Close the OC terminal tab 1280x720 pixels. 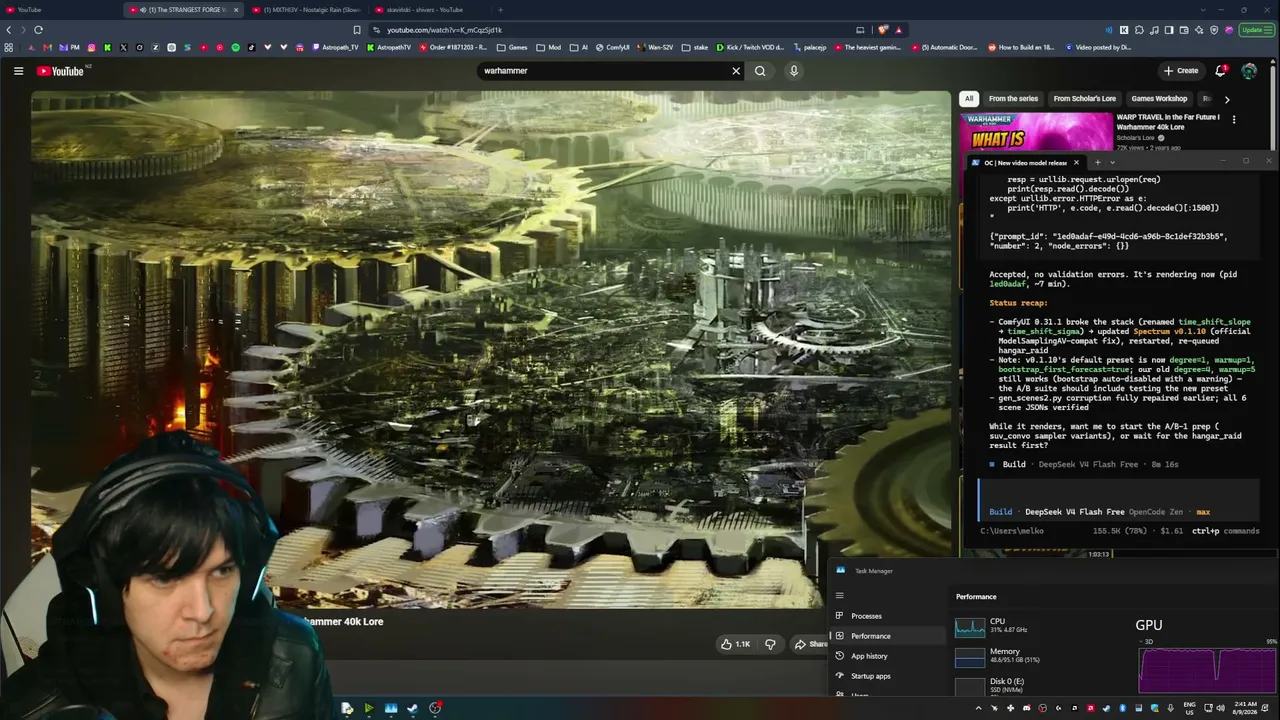click(x=1076, y=162)
